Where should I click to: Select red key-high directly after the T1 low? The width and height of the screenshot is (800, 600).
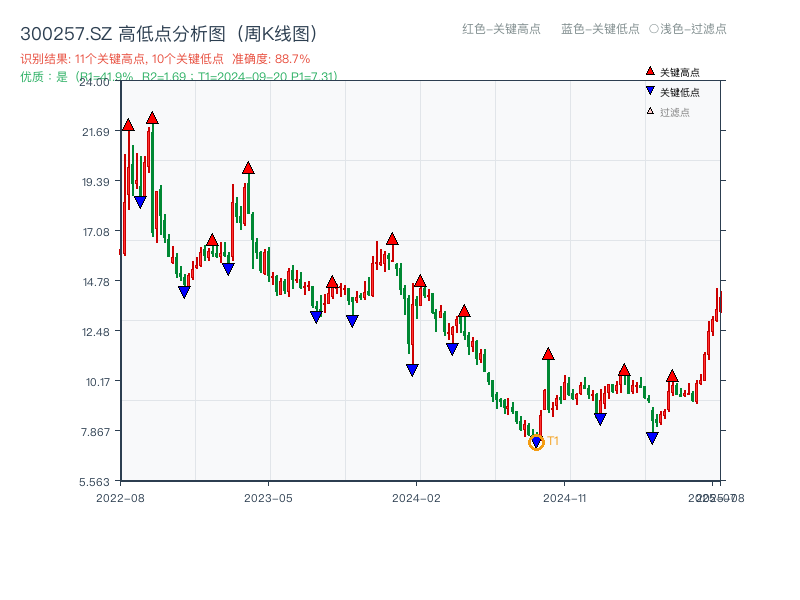click(x=548, y=354)
